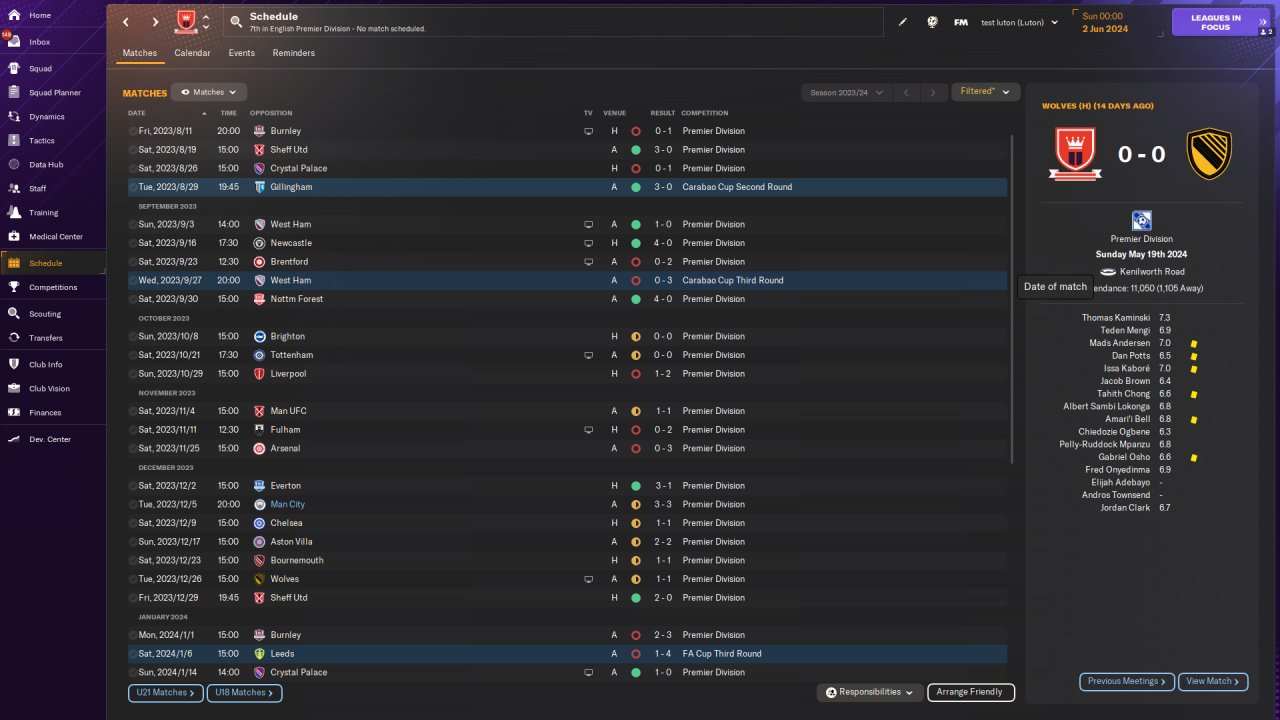Go to the previous season arrow
1280x720 pixels.
pyautogui.click(x=906, y=93)
